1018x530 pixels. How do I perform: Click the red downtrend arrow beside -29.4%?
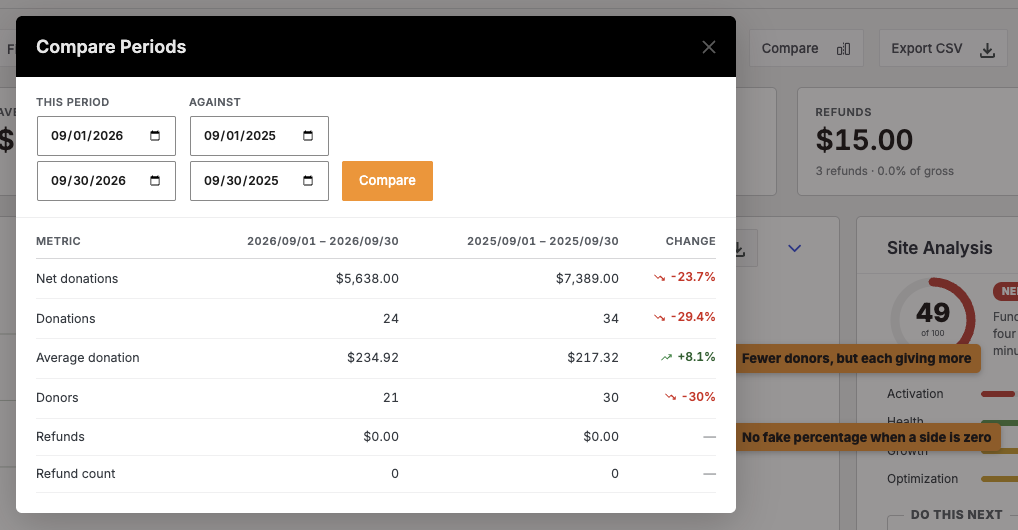click(660, 318)
